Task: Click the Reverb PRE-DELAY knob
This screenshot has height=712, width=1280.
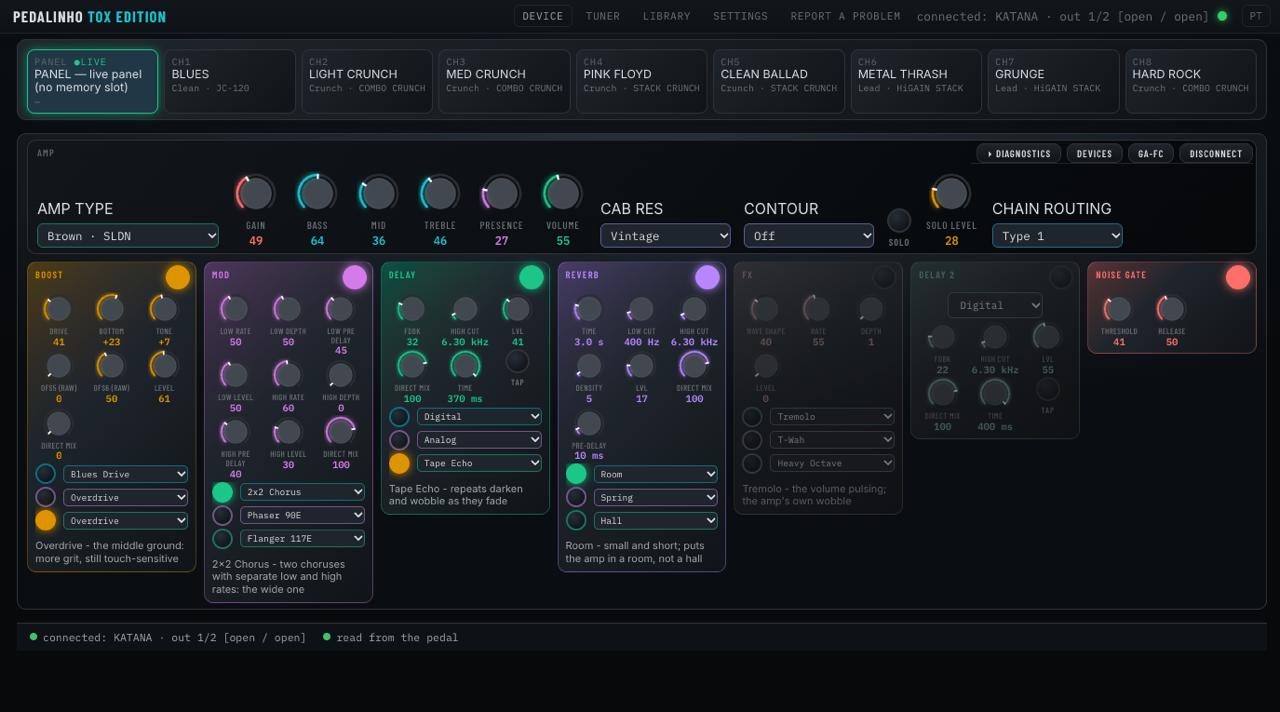Action: (589, 423)
